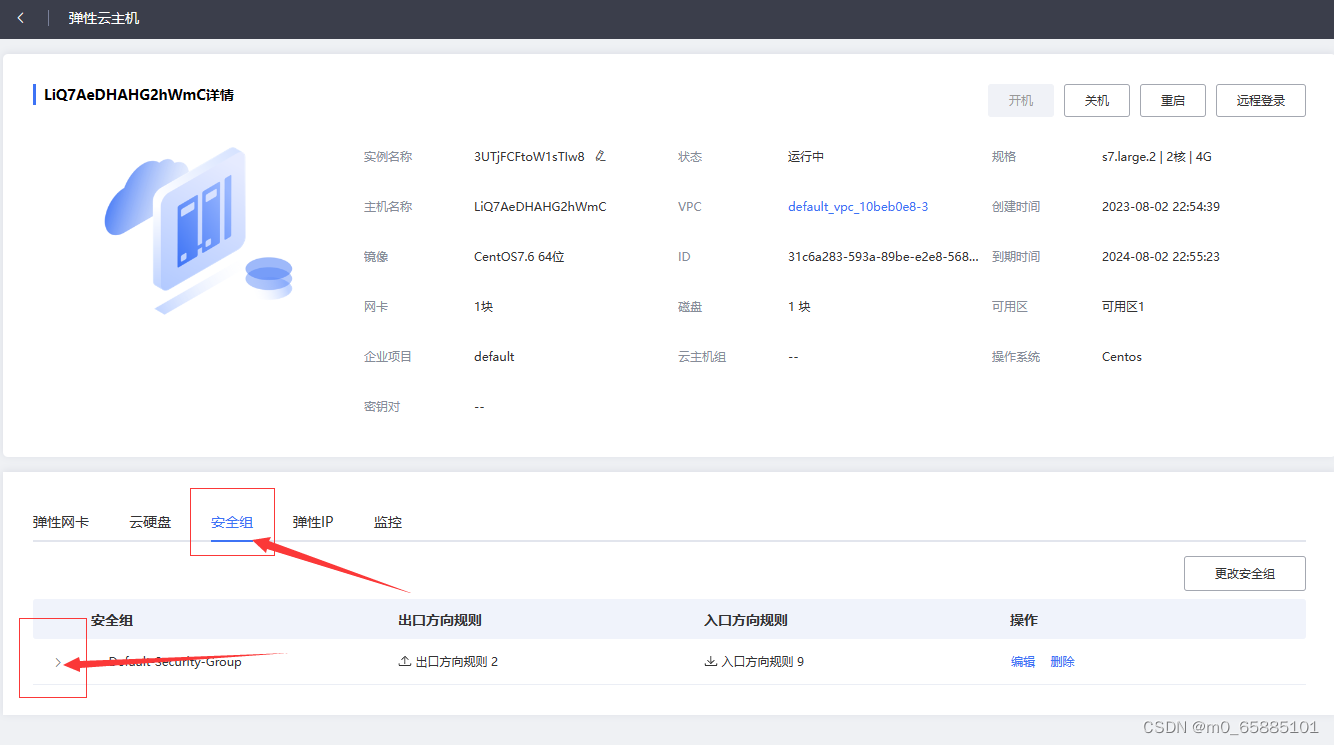Shut down with the 关机 button

(x=1097, y=101)
